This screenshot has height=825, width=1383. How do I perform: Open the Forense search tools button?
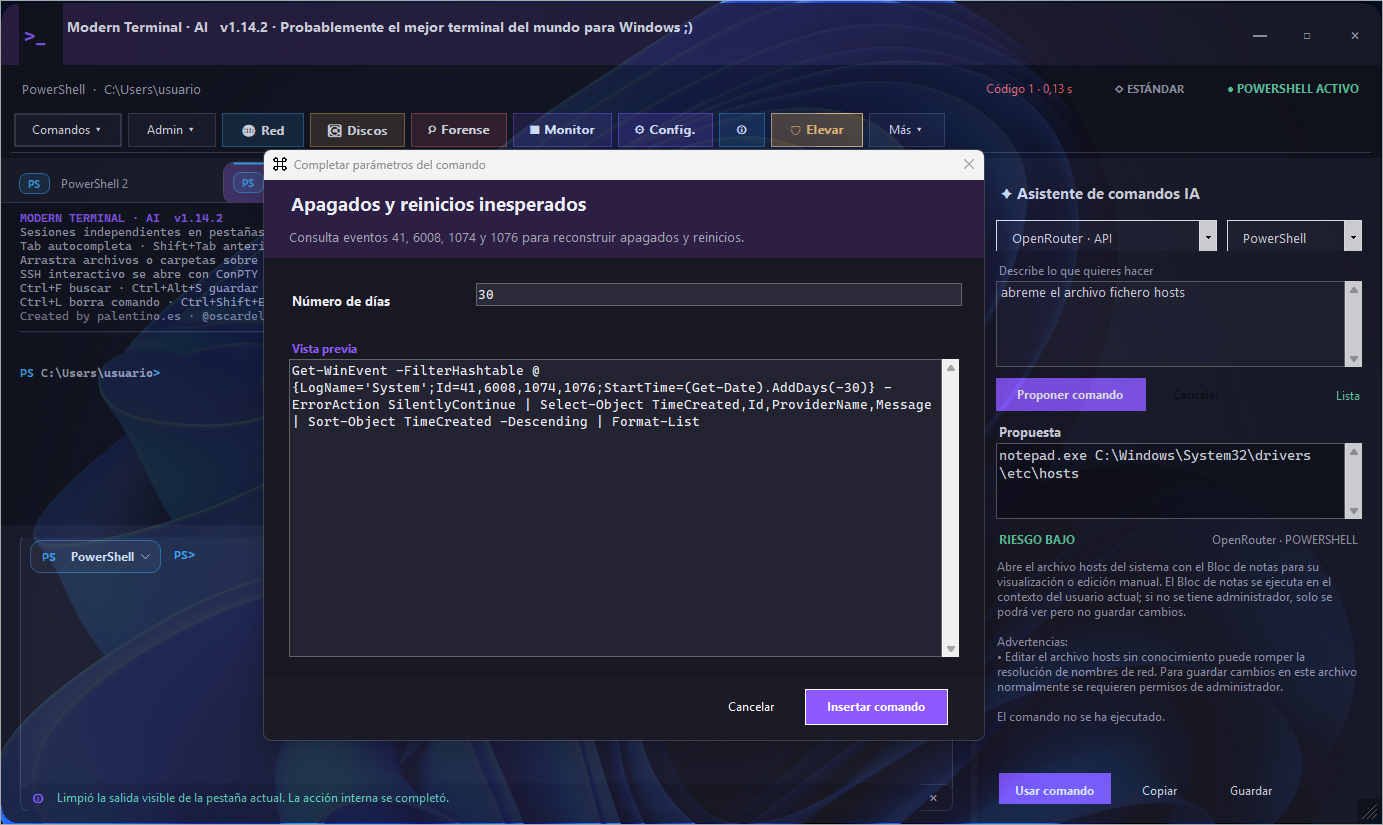pyautogui.click(x=458, y=130)
